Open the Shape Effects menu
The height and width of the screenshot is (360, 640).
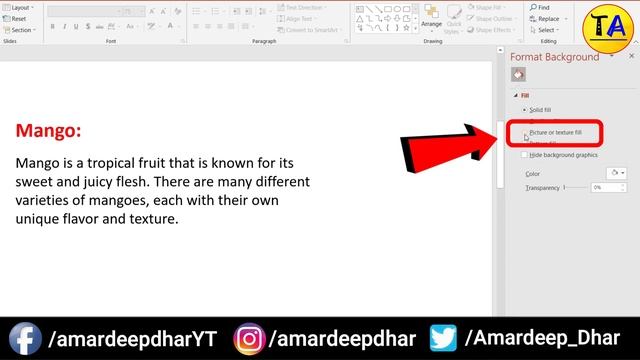click(491, 30)
